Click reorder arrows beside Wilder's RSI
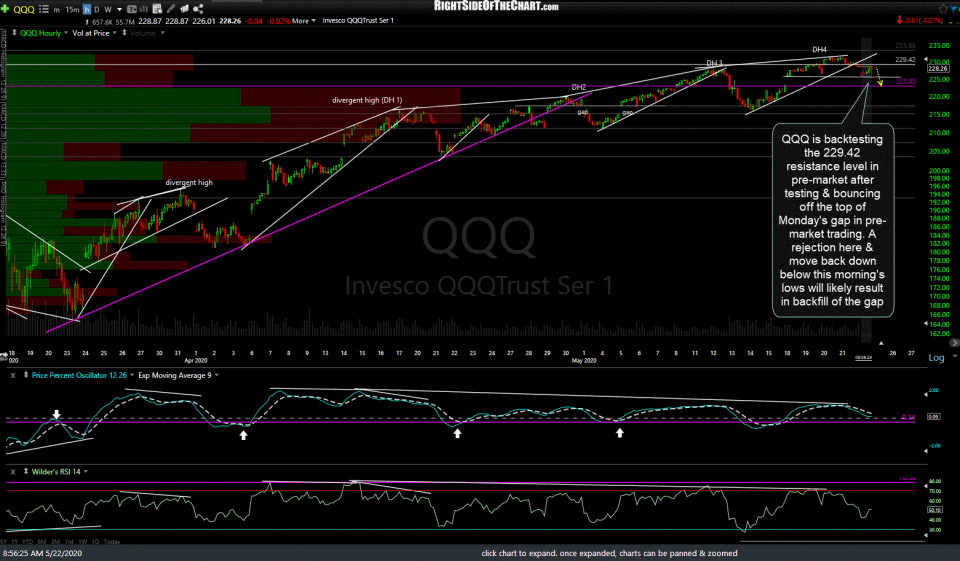This screenshot has height=561, width=960. tap(26, 472)
